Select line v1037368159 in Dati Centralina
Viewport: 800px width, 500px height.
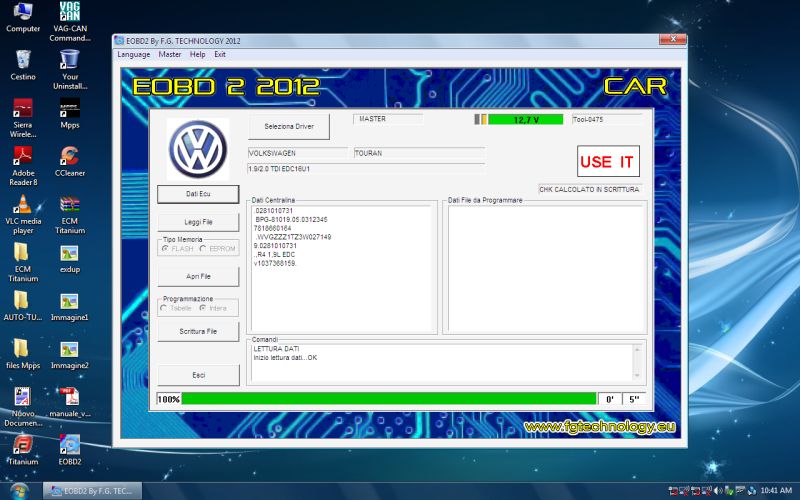point(275,263)
